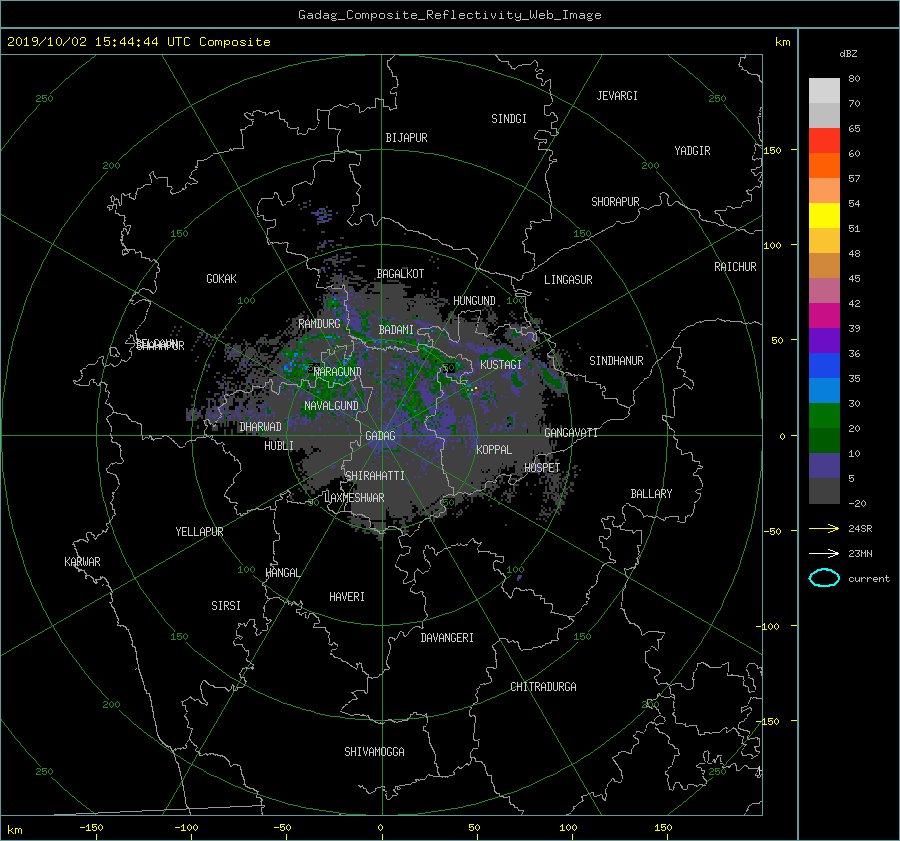Click the JEVARGI city label
This screenshot has width=900, height=841.
[617, 96]
